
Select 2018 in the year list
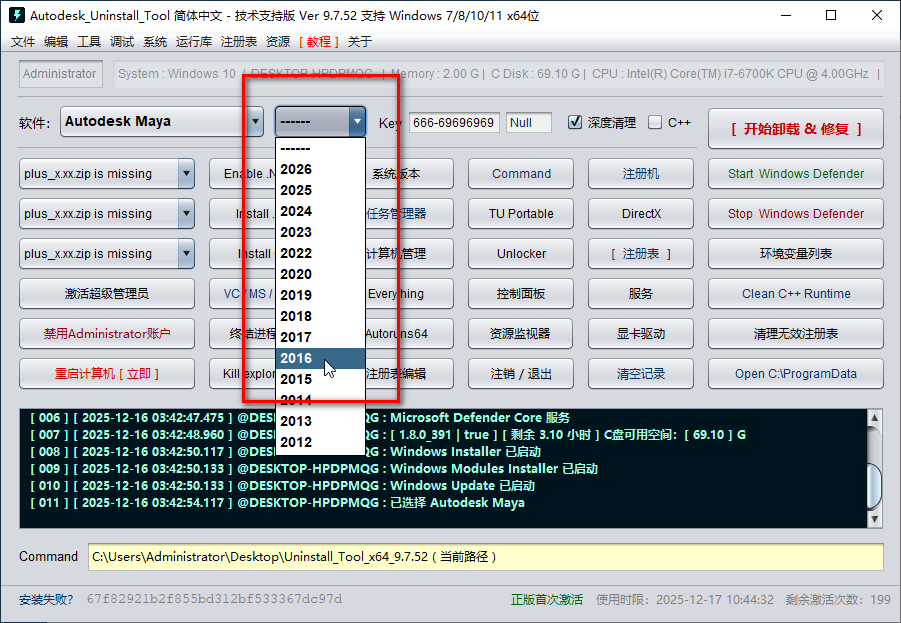320,316
